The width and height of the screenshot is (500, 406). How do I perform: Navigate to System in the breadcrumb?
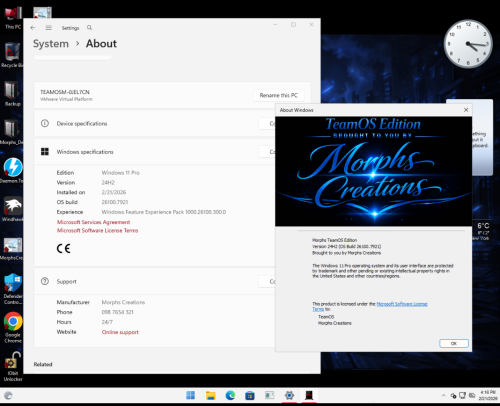[51, 44]
